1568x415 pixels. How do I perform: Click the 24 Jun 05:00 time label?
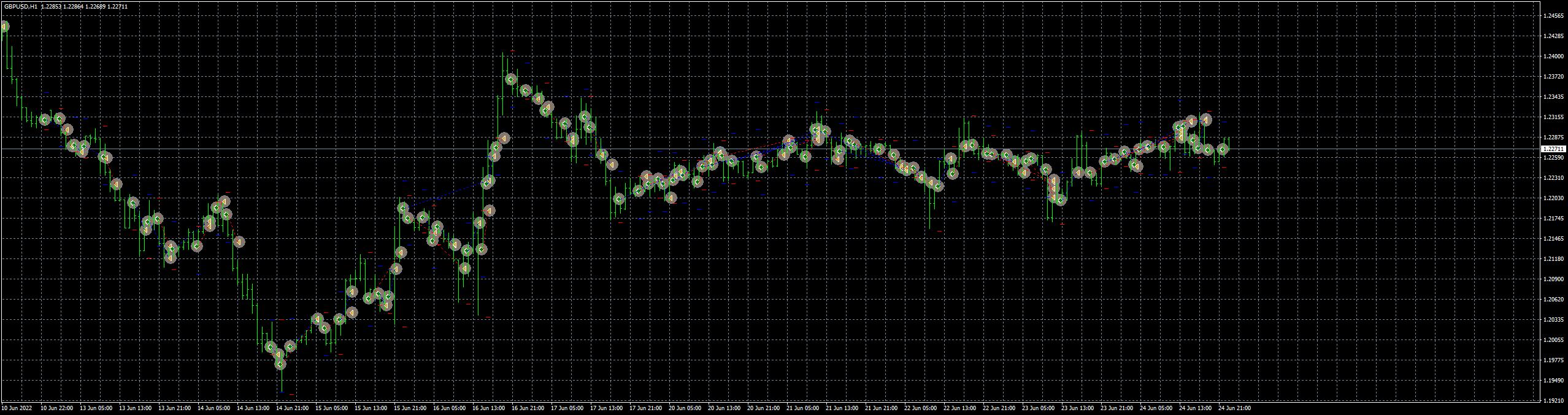tap(1156, 408)
